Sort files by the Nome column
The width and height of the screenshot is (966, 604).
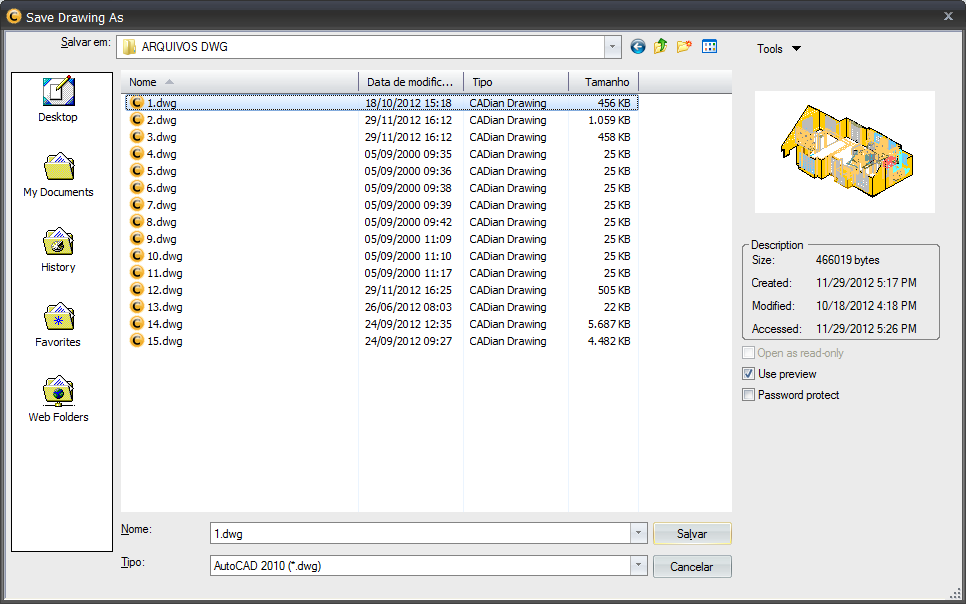[240, 82]
